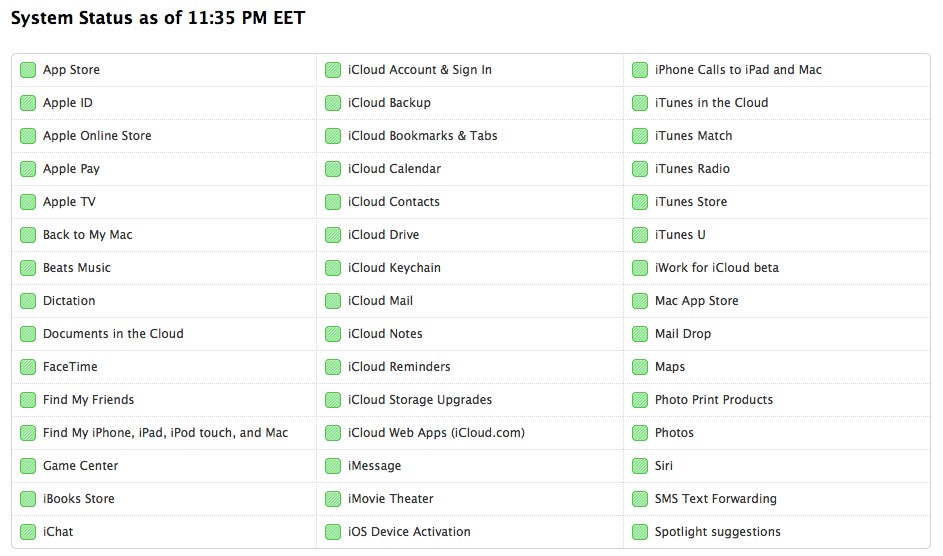Image resolution: width=943 pixels, height=556 pixels.
Task: Click the green icon next to Maps
Action: [640, 367]
